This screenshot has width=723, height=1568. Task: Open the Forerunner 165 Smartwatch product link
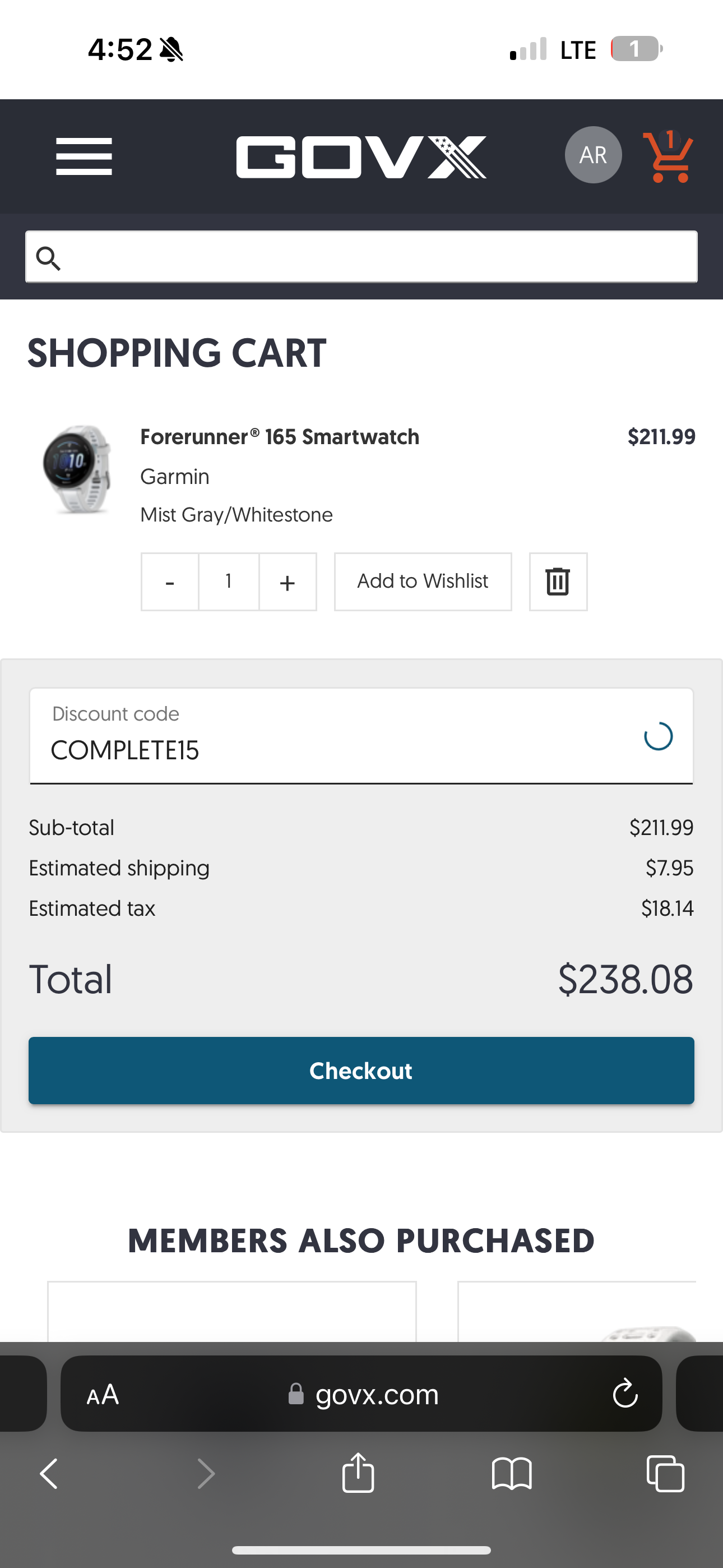coord(279,436)
